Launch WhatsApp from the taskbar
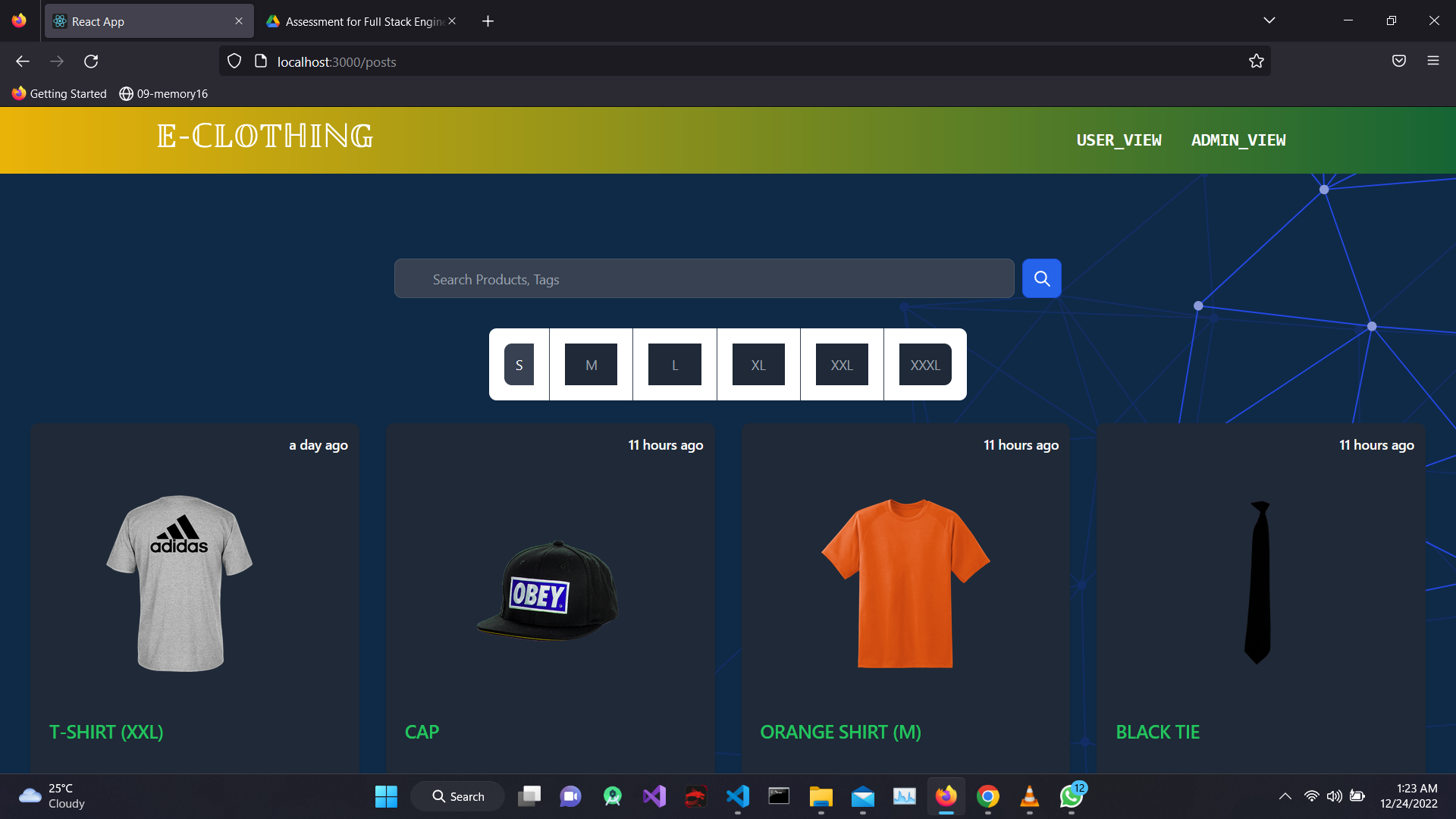The image size is (1456, 819). (x=1070, y=796)
